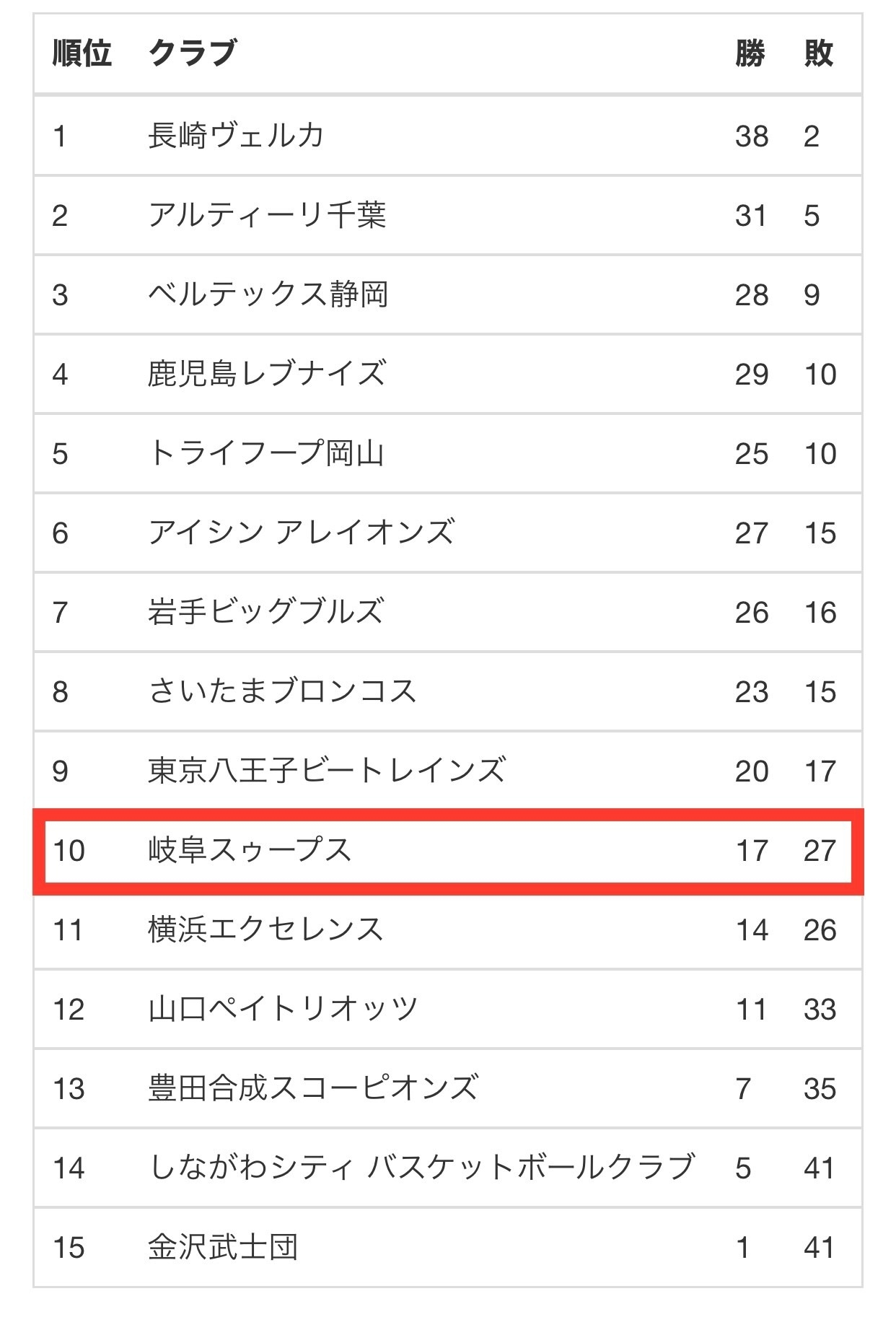Click the 38 wins cell for 長崎ヴェルカ

pos(752,136)
